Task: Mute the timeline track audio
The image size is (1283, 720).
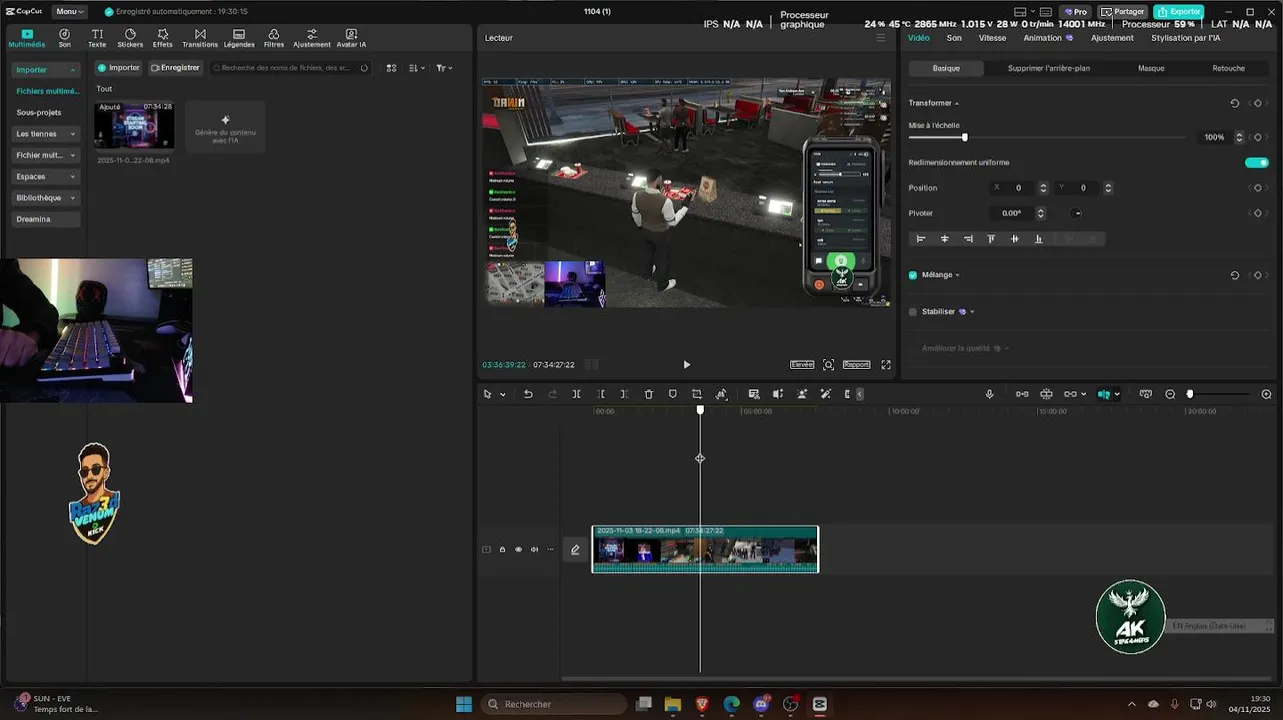Action: (x=534, y=549)
